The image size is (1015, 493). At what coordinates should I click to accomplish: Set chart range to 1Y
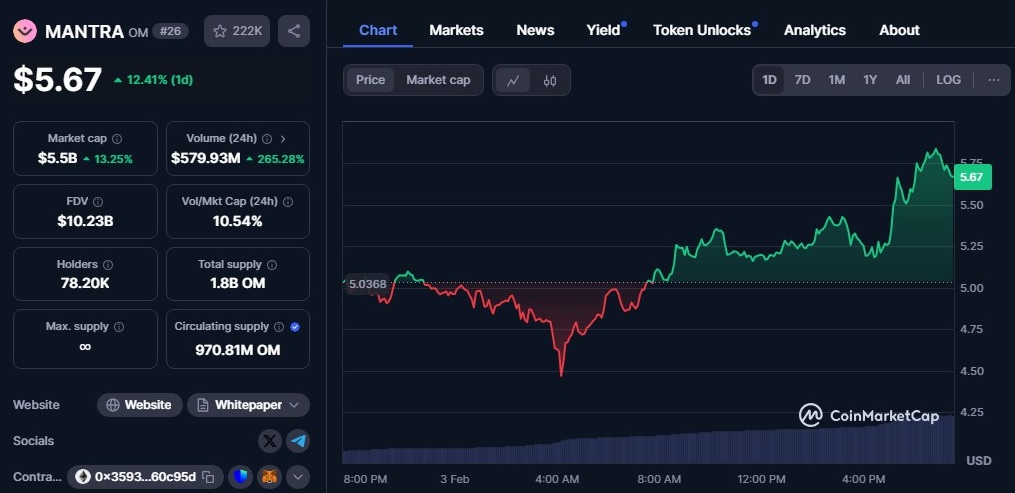click(870, 80)
